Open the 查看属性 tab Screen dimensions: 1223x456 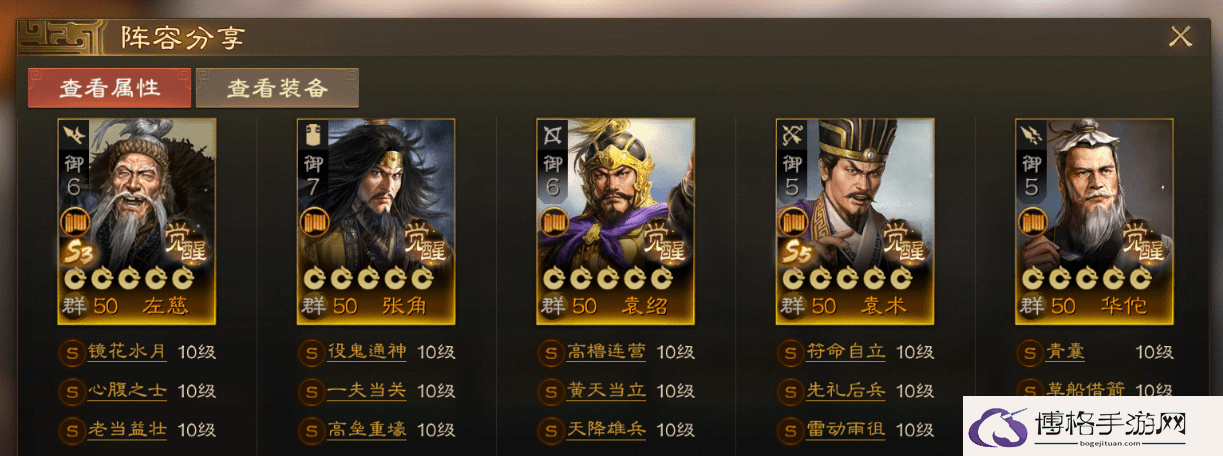click(x=109, y=88)
